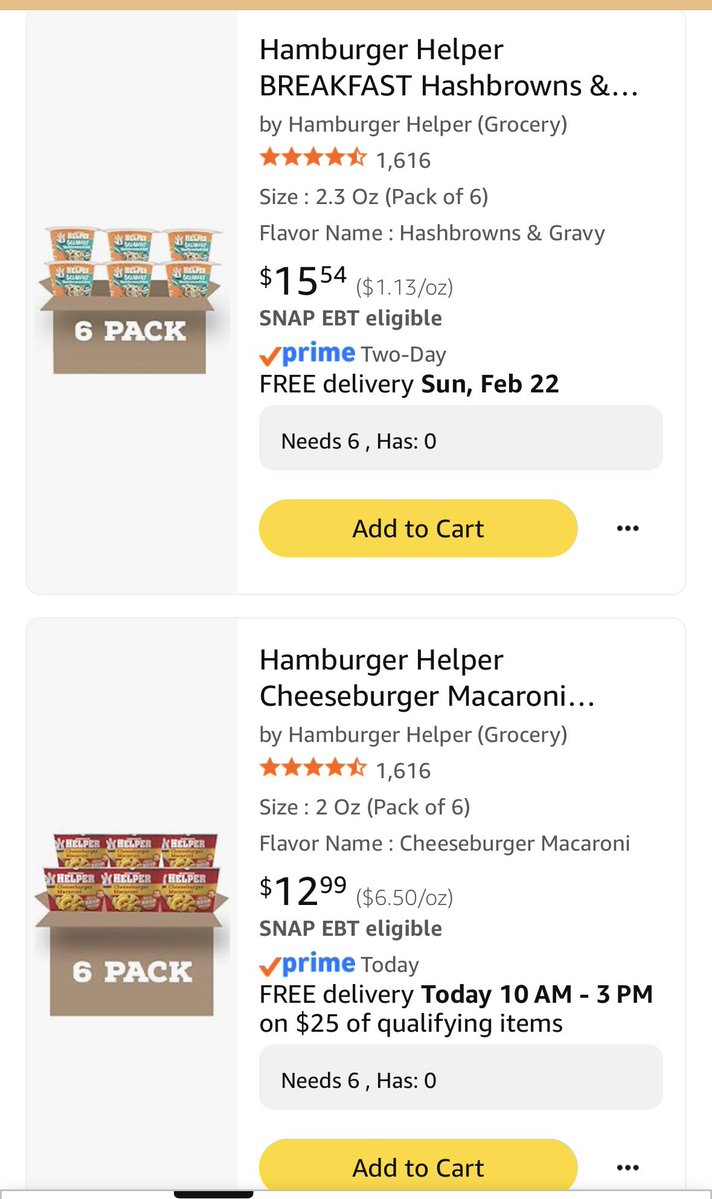Click star rating of Hashbrowns & Gravy product
The image size is (712, 1199).
pyautogui.click(x=313, y=158)
